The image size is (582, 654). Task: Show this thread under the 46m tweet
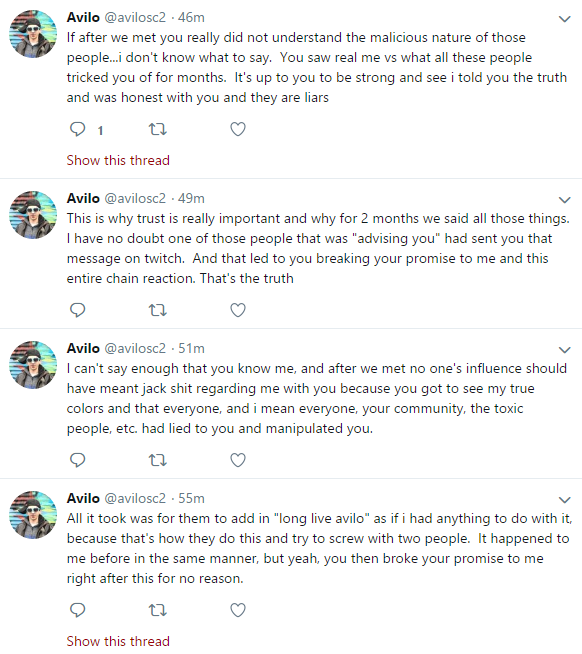(x=118, y=161)
